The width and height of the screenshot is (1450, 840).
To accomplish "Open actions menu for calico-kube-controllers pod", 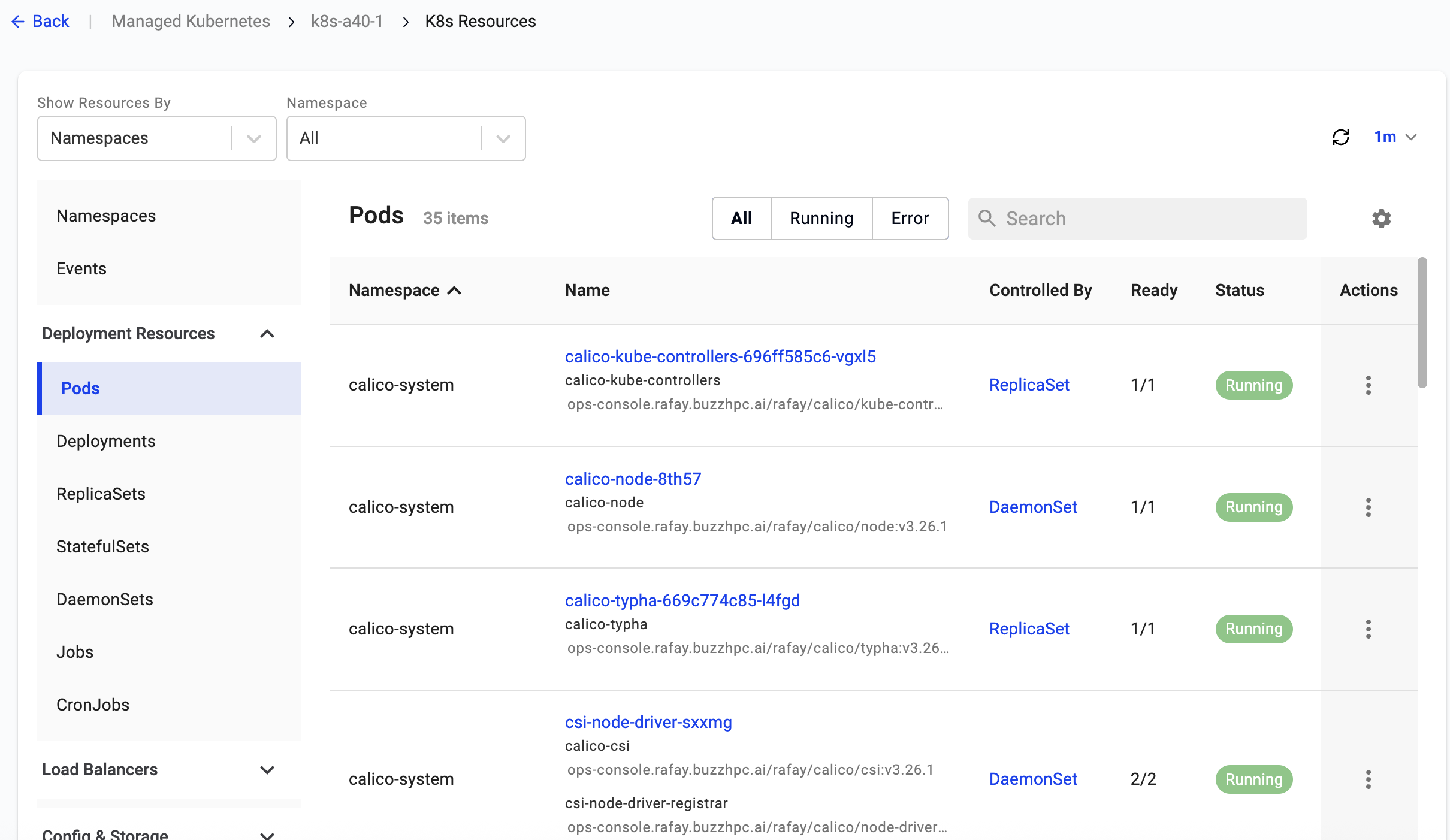I will coord(1368,385).
